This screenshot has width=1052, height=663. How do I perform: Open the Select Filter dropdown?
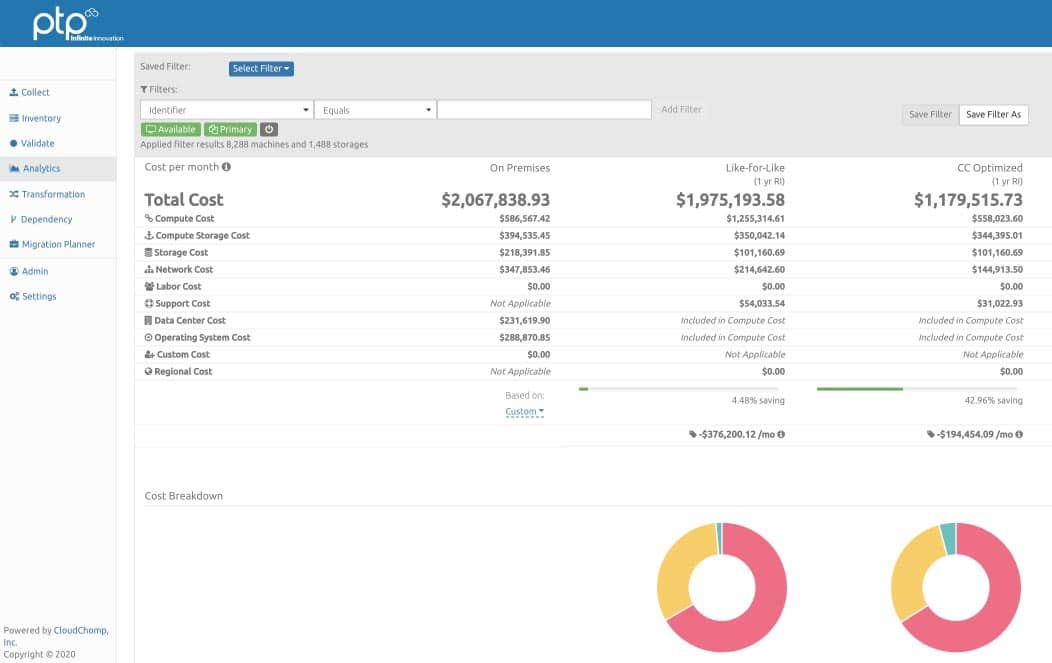[261, 69]
